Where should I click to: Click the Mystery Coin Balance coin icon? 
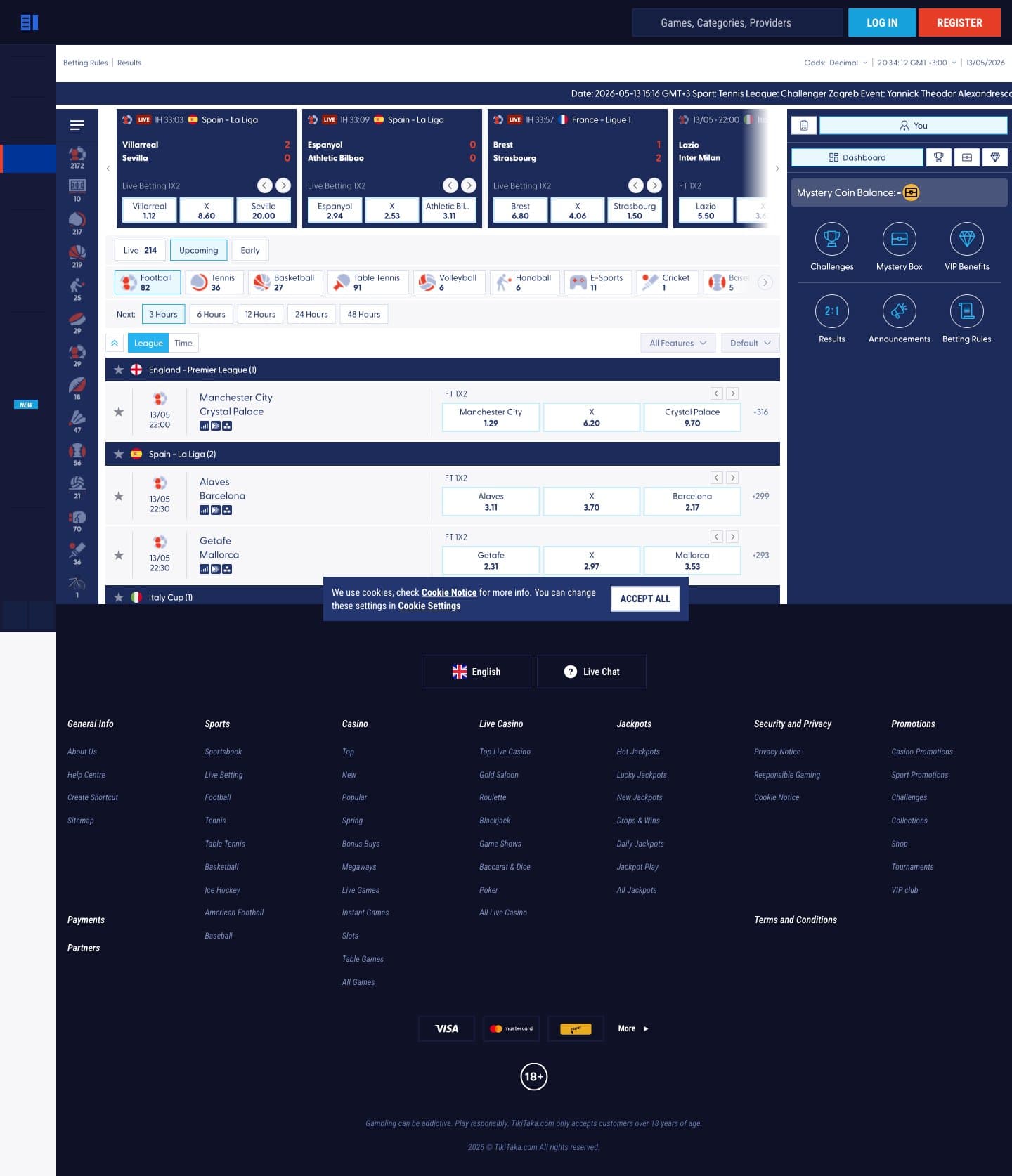click(911, 192)
